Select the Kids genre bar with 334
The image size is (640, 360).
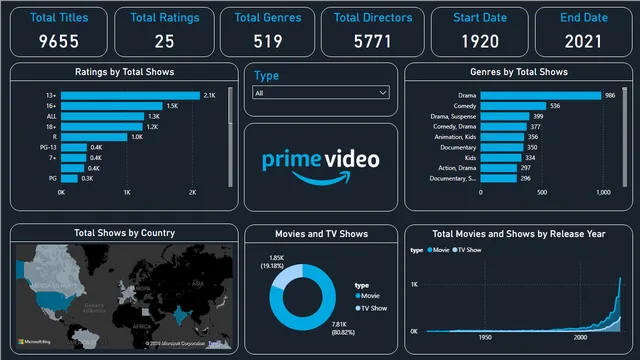coord(501,158)
